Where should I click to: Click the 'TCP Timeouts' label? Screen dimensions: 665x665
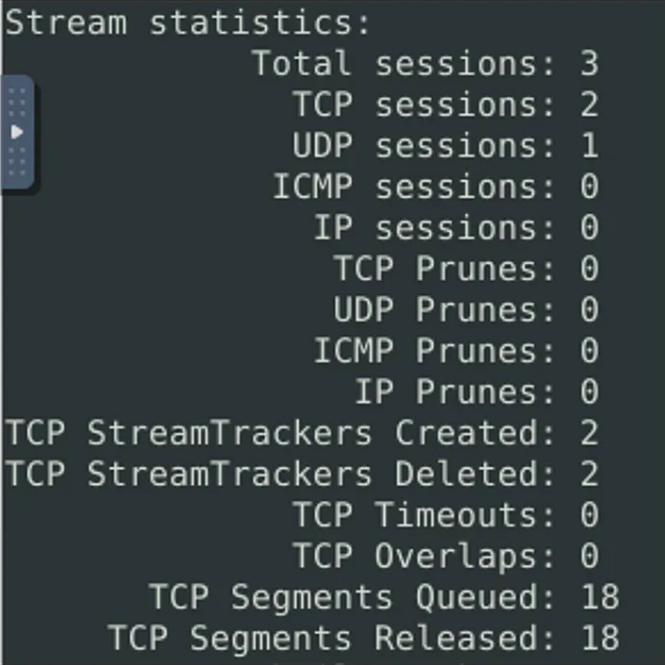423,515
